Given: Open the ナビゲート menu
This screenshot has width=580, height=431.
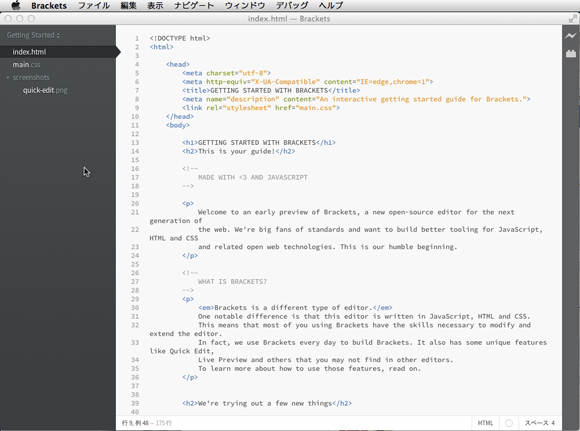Looking at the screenshot, I should click(x=194, y=6).
